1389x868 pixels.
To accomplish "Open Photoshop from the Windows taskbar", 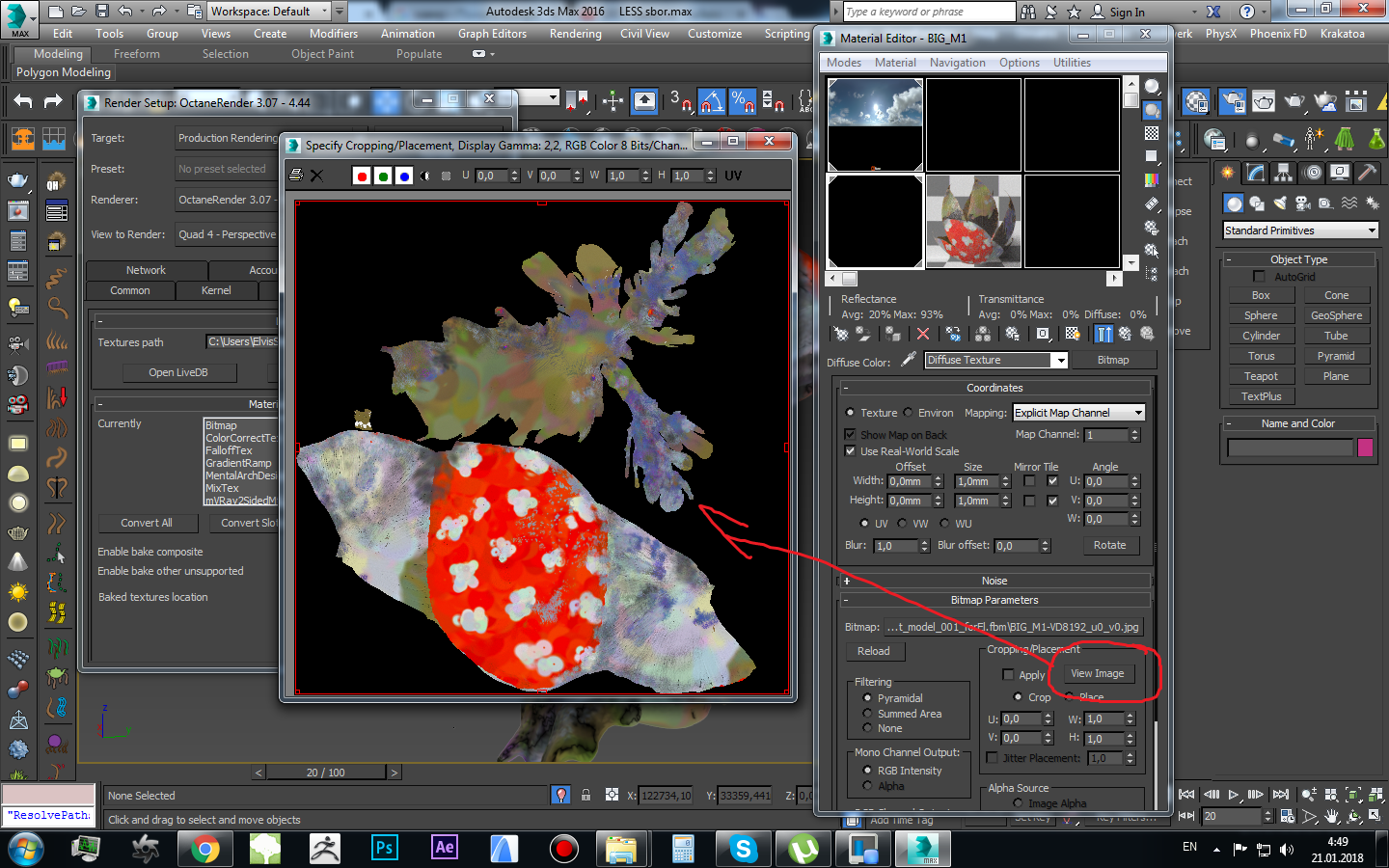I will 384,848.
